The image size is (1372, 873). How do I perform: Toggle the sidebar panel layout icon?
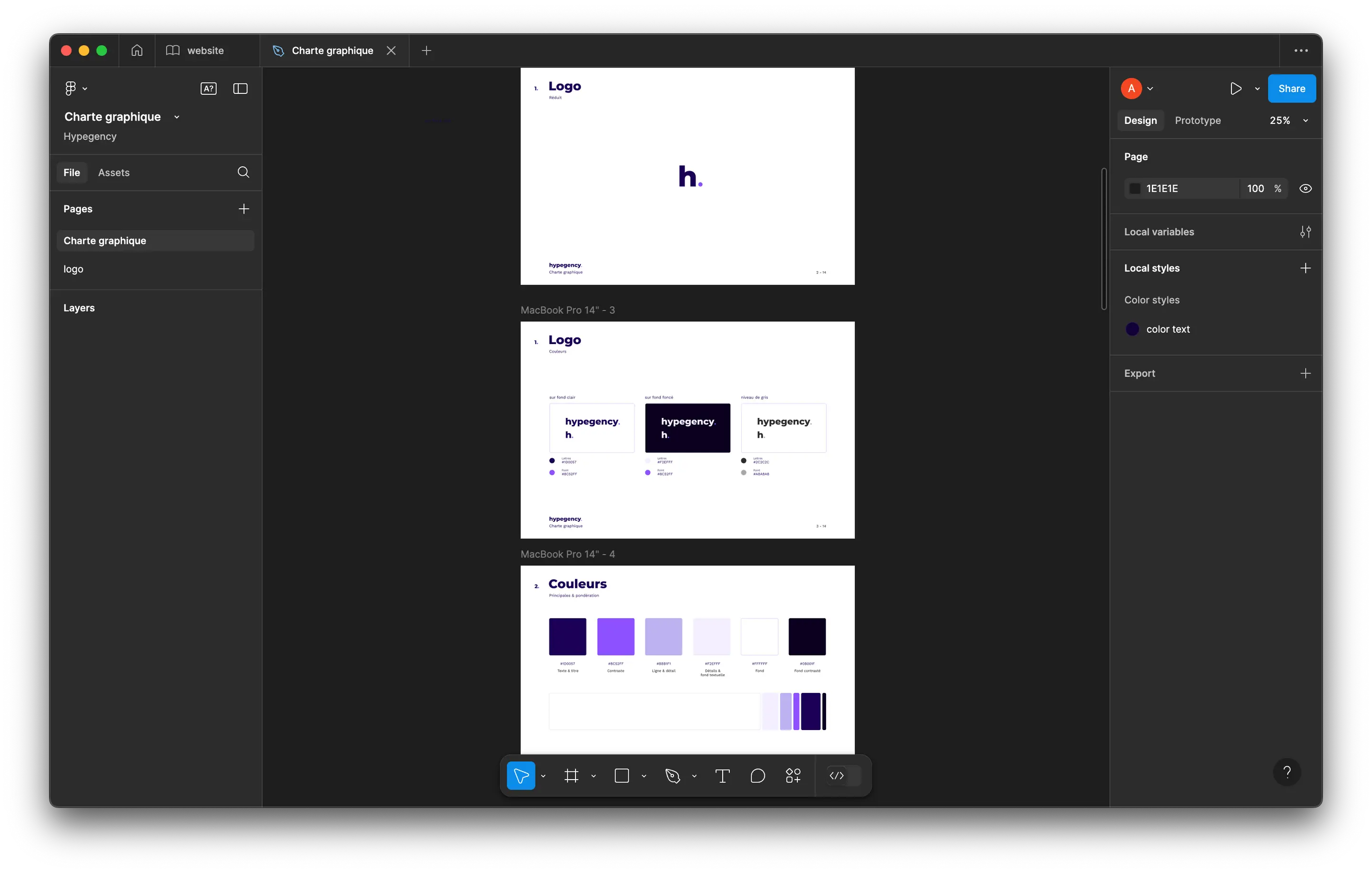pyautogui.click(x=241, y=88)
